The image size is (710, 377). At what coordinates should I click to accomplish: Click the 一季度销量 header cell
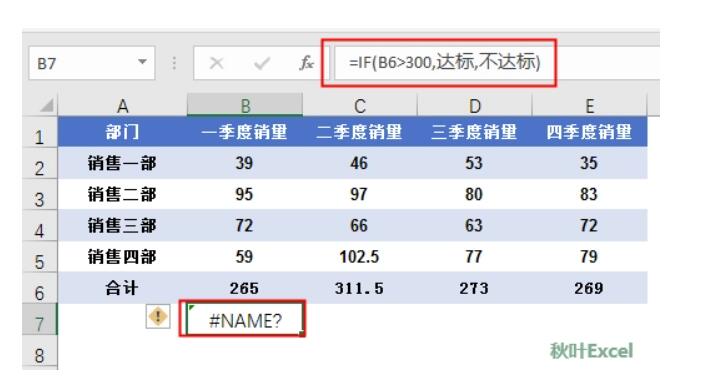(245, 132)
